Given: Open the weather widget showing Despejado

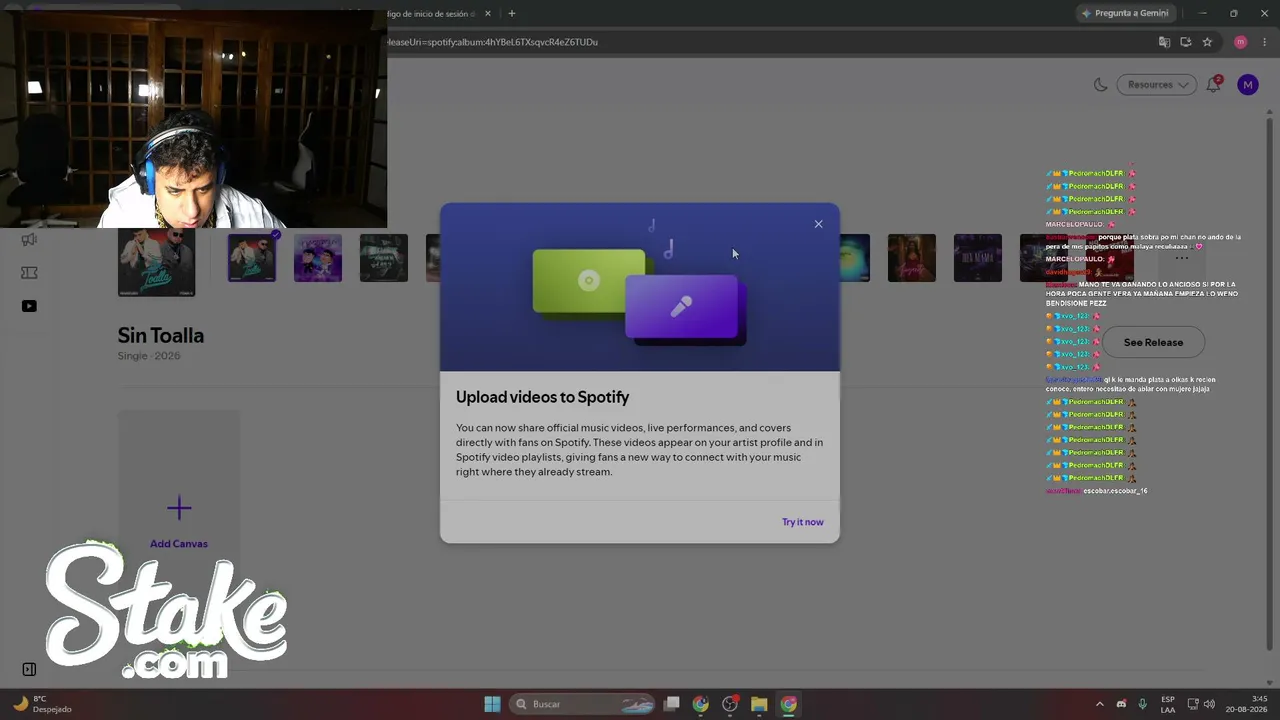Looking at the screenshot, I should click(43, 704).
